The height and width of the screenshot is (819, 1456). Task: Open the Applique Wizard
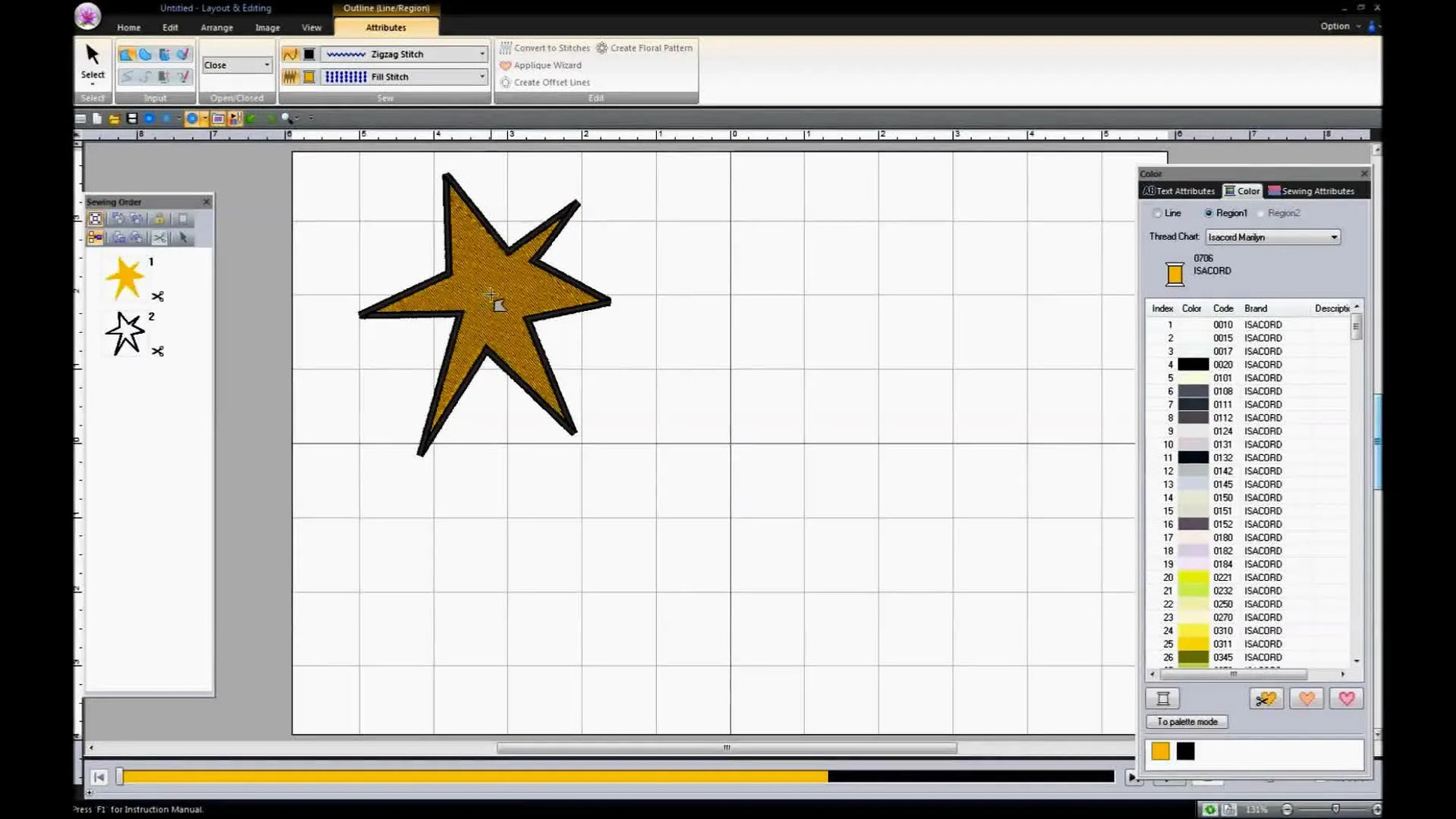[541, 65]
